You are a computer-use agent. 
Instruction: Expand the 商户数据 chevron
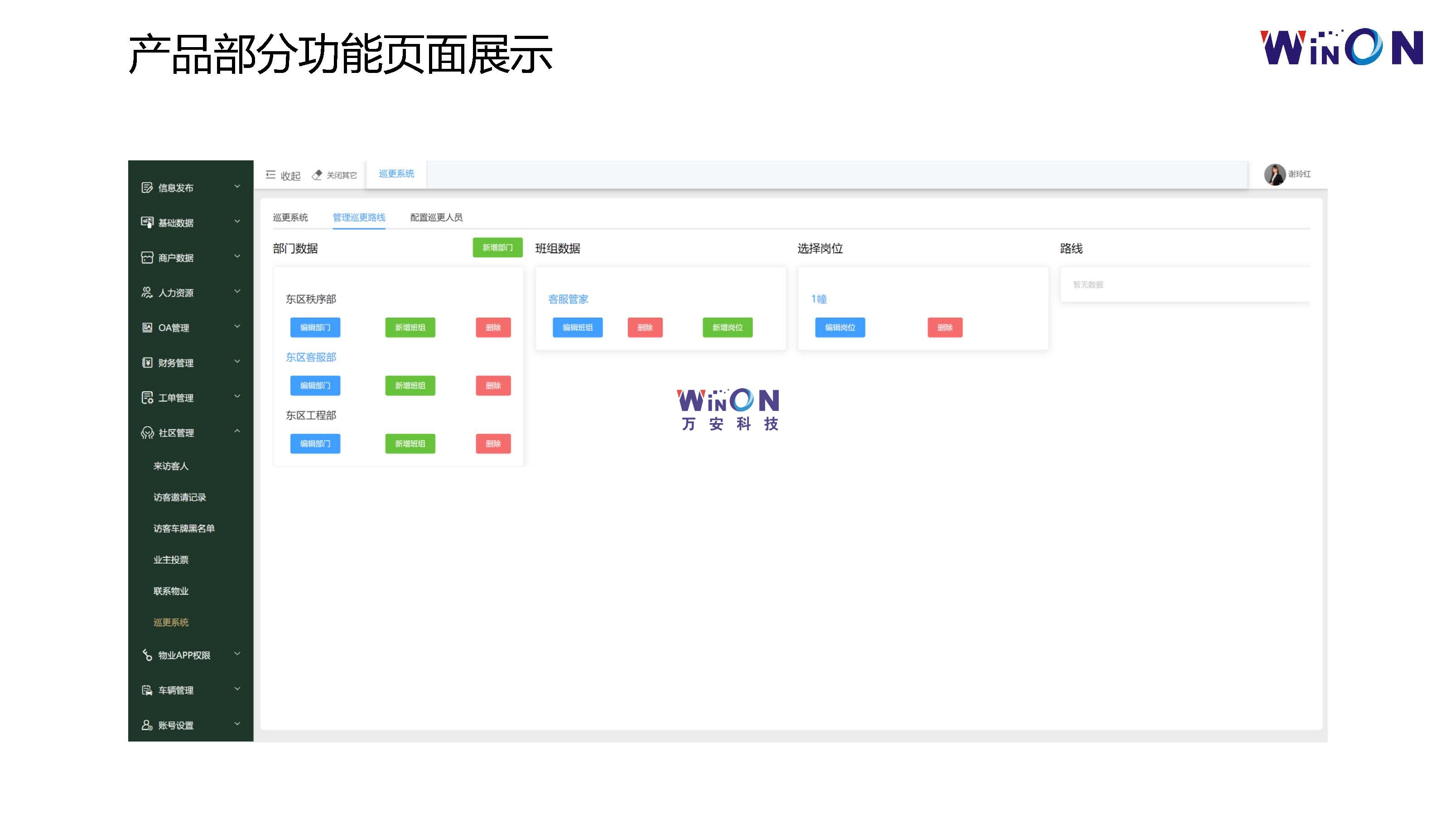[x=237, y=256]
